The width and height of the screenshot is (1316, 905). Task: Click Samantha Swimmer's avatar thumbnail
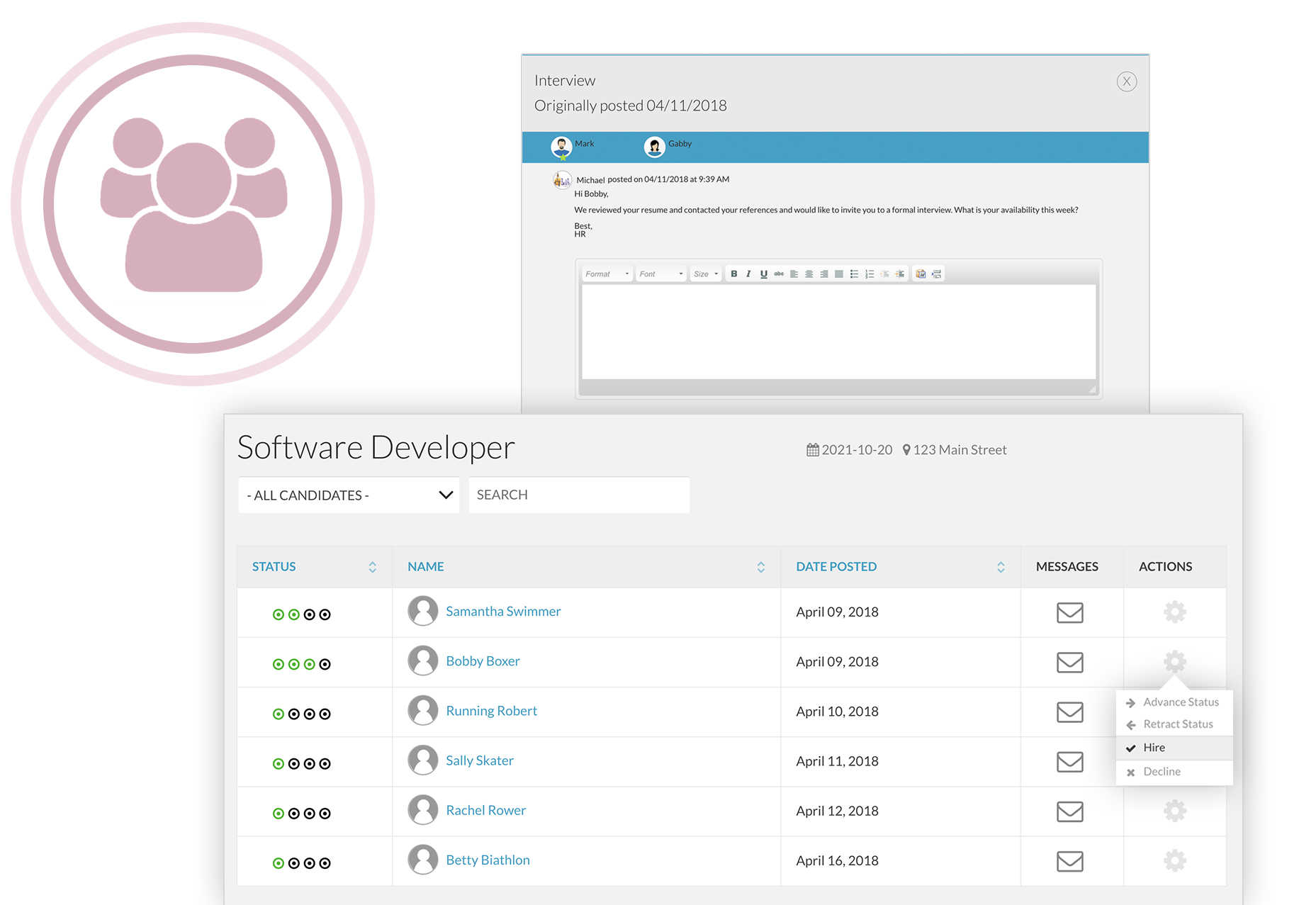pos(423,611)
